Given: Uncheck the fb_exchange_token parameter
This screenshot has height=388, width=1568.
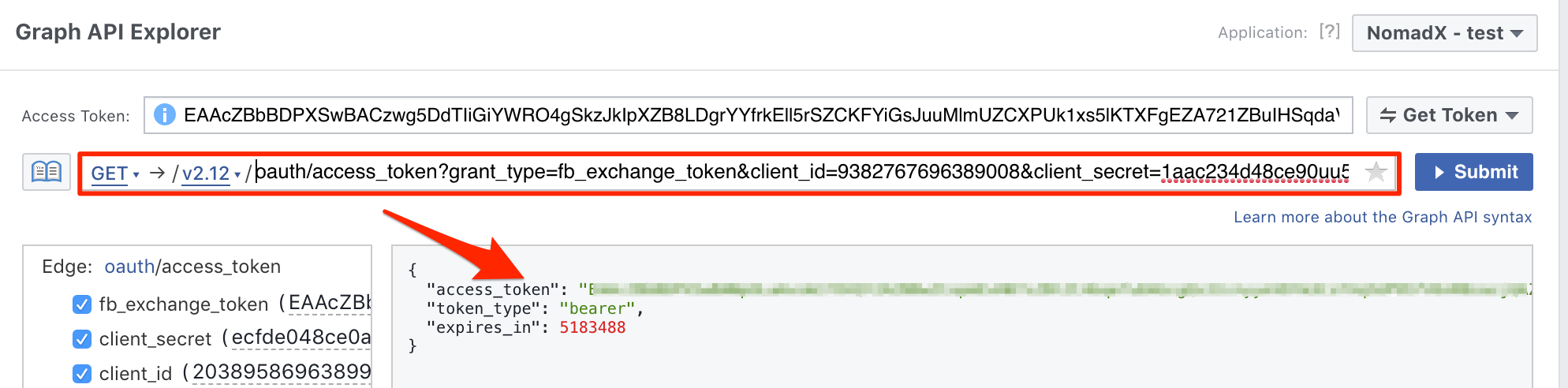Looking at the screenshot, I should 82,304.
